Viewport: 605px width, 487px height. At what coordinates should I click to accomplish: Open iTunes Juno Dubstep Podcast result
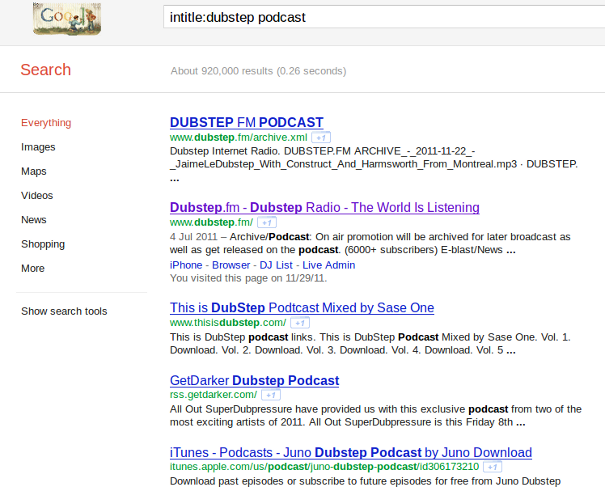(351, 452)
